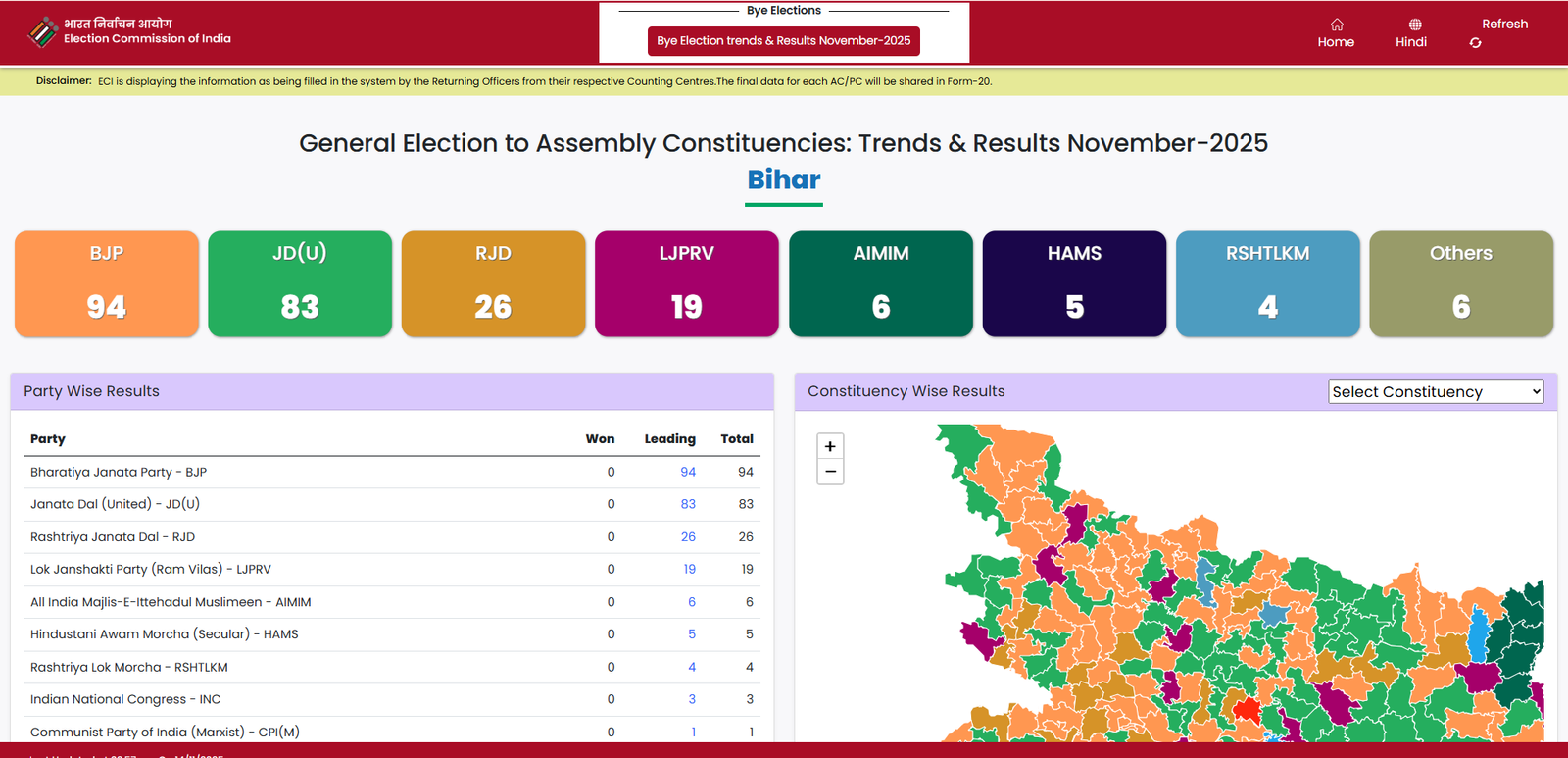Image resolution: width=1568 pixels, height=758 pixels.
Task: Open BJP leading count 94 link
Action: pyautogui.click(x=688, y=472)
